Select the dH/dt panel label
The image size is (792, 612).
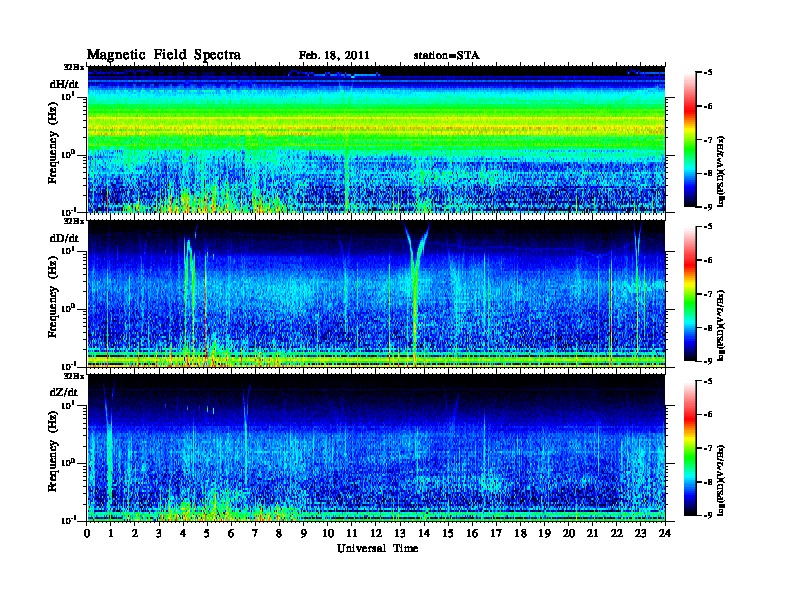64,84
